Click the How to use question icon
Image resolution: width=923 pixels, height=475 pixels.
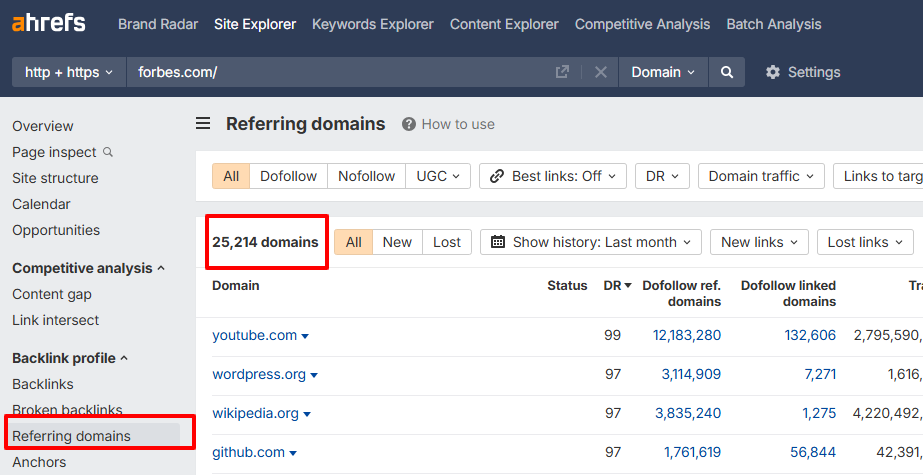[x=409, y=124]
